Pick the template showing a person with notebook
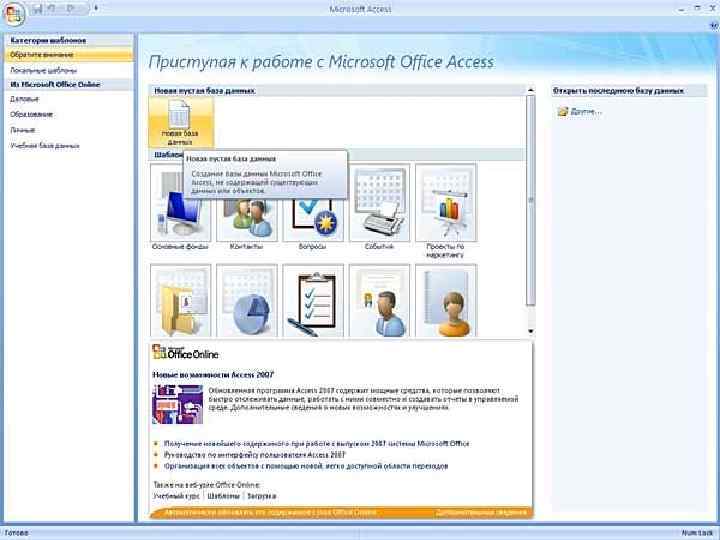Screen dimensions: 720x540 pos(446,301)
